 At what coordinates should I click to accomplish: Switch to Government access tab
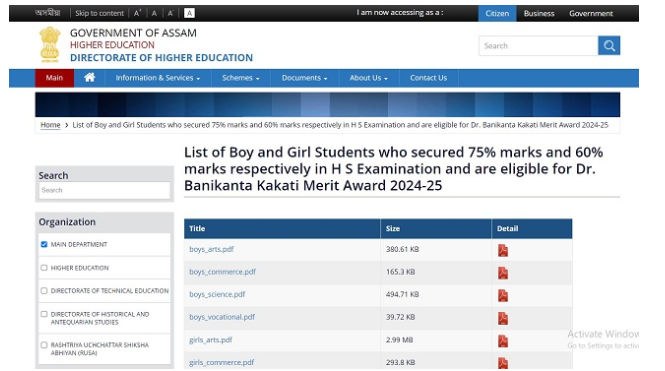pyautogui.click(x=591, y=14)
